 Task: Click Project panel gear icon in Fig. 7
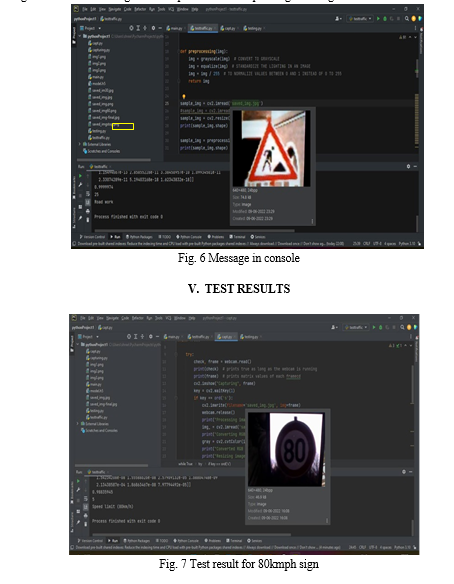[x=151, y=336]
